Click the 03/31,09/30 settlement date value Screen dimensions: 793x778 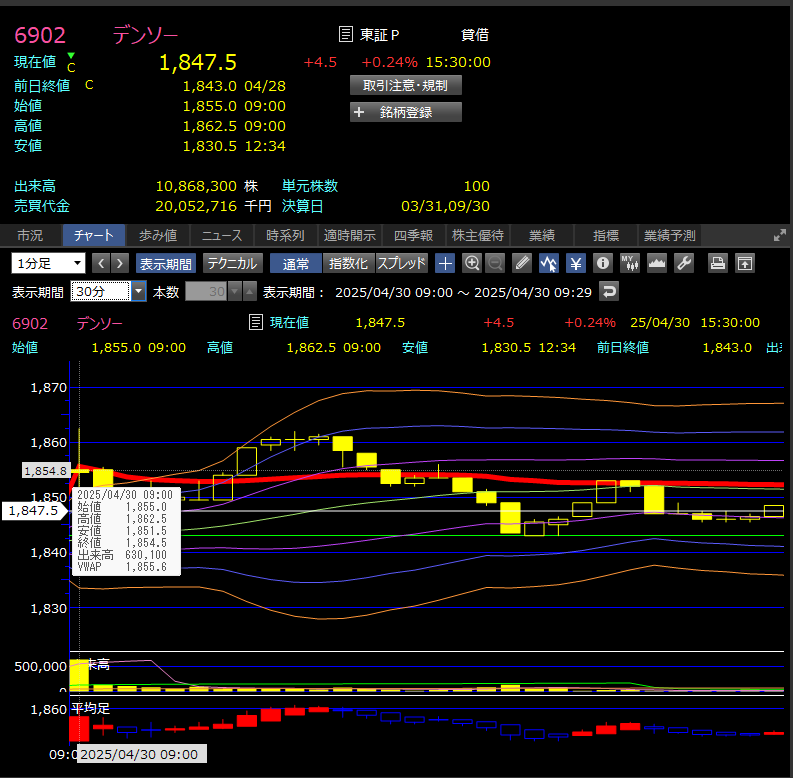coord(445,206)
